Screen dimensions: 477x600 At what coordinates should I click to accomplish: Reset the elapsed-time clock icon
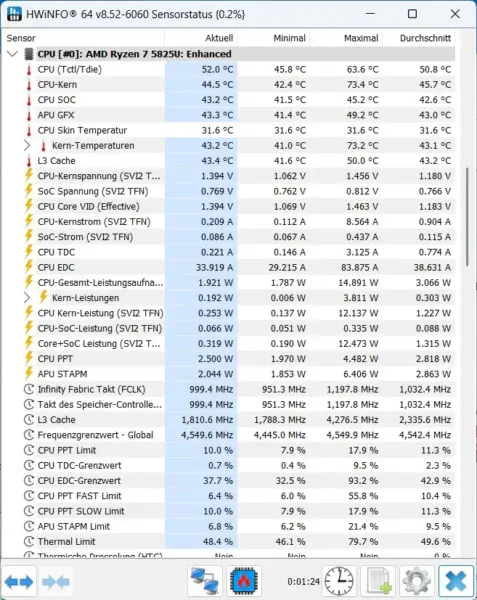pos(339,581)
